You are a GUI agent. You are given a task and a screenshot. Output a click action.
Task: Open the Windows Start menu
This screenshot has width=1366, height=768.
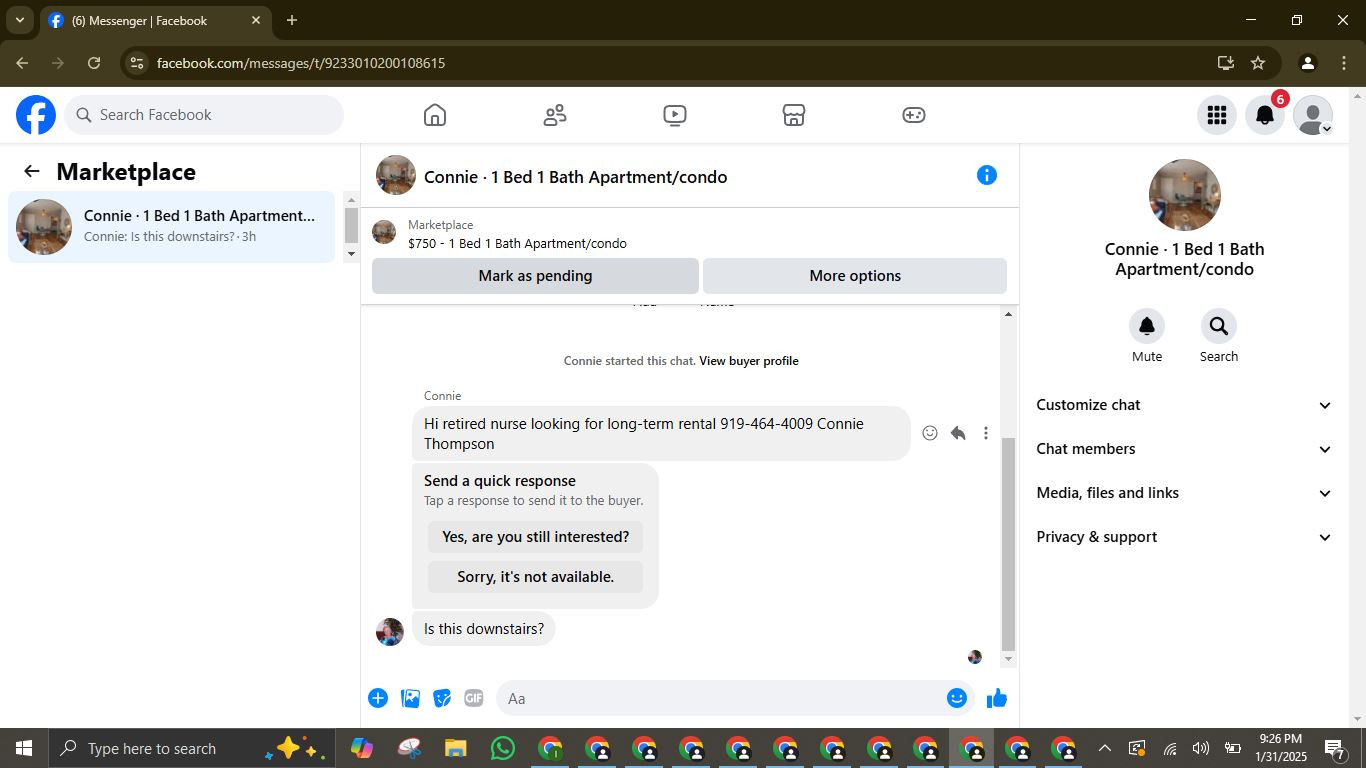click(24, 748)
